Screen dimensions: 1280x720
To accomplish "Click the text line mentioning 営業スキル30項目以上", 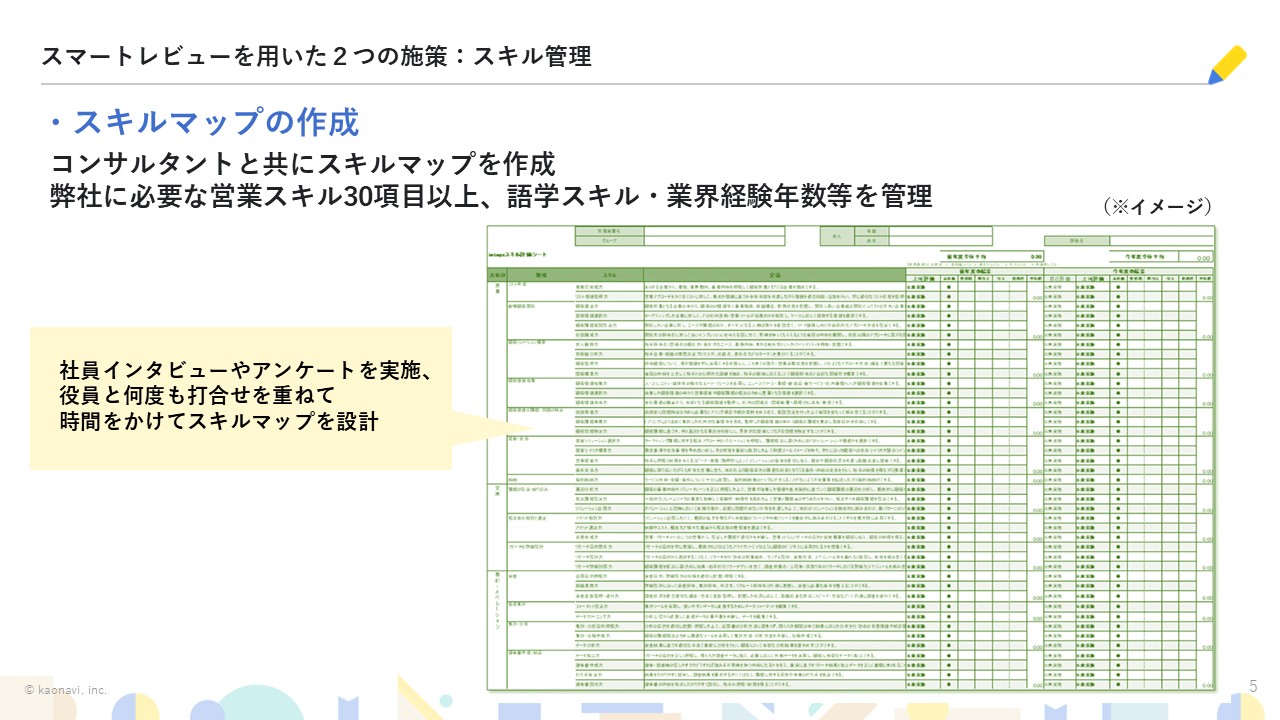I will point(490,196).
